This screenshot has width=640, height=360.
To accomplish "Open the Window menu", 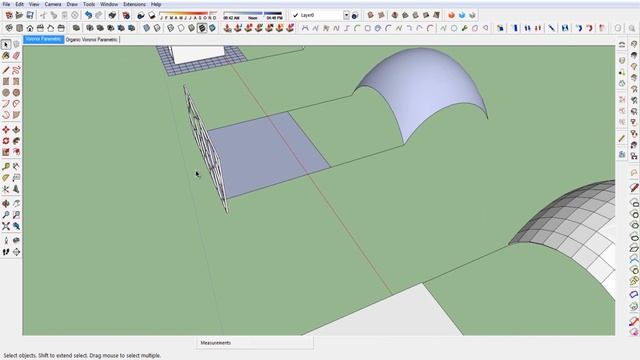I will (109, 4).
